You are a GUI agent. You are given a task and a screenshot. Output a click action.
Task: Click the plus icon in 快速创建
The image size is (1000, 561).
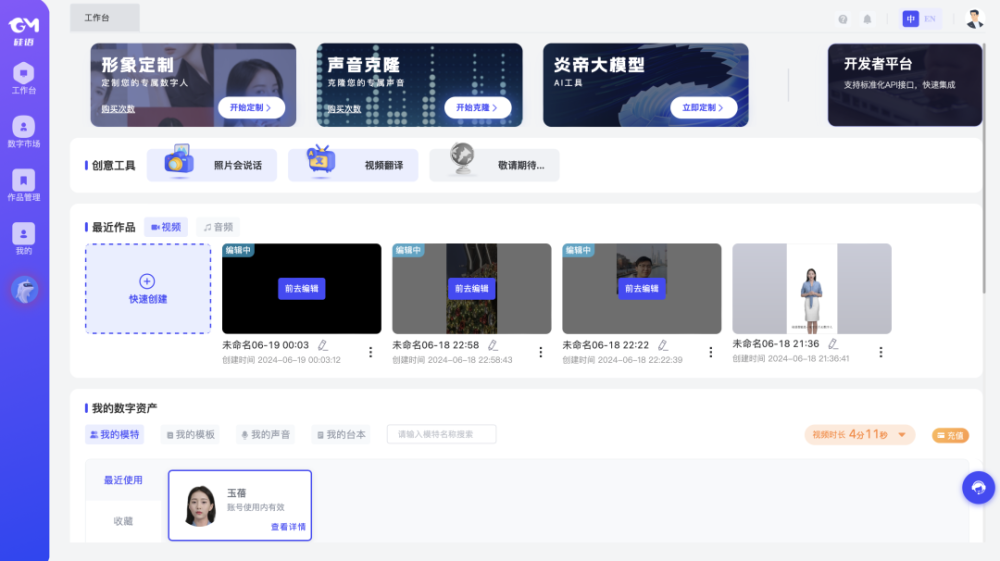click(147, 281)
